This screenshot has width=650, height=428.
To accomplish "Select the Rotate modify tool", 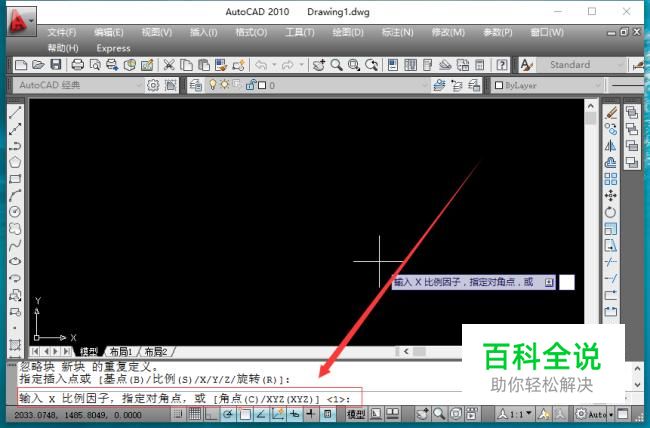I will (x=611, y=212).
